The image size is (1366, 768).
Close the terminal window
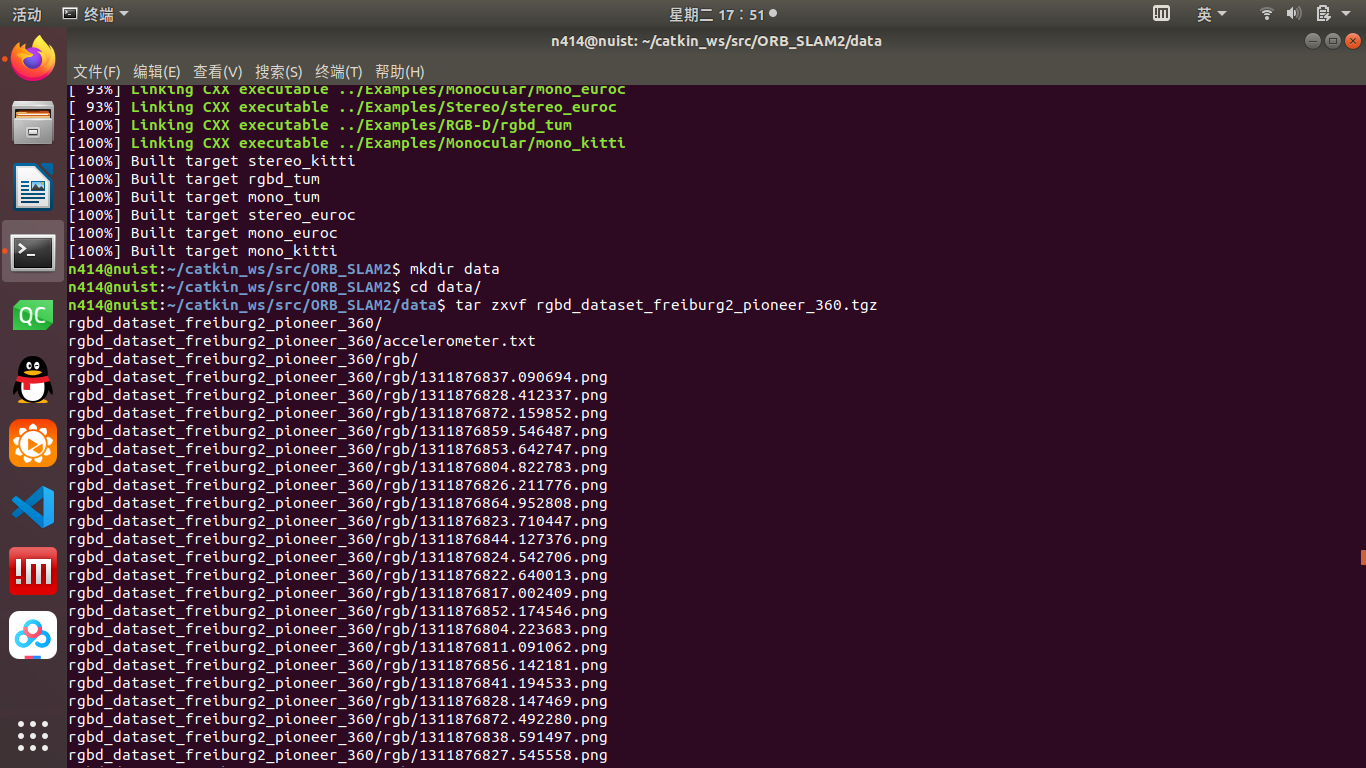pos(1353,41)
